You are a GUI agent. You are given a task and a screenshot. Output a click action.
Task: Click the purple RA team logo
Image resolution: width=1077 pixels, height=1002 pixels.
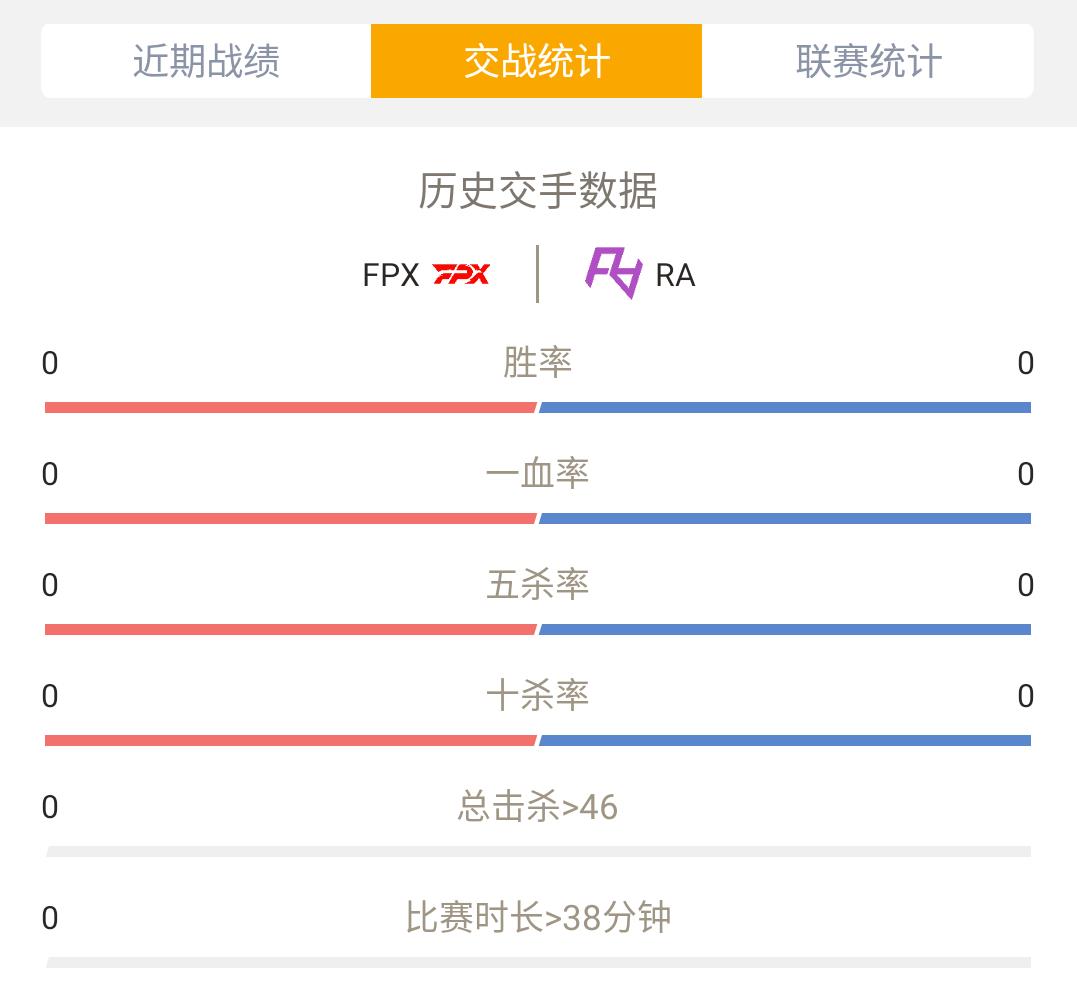pos(613,273)
